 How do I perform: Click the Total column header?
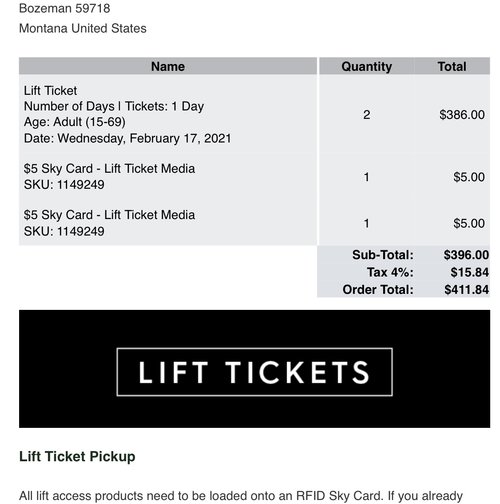[x=452, y=66]
